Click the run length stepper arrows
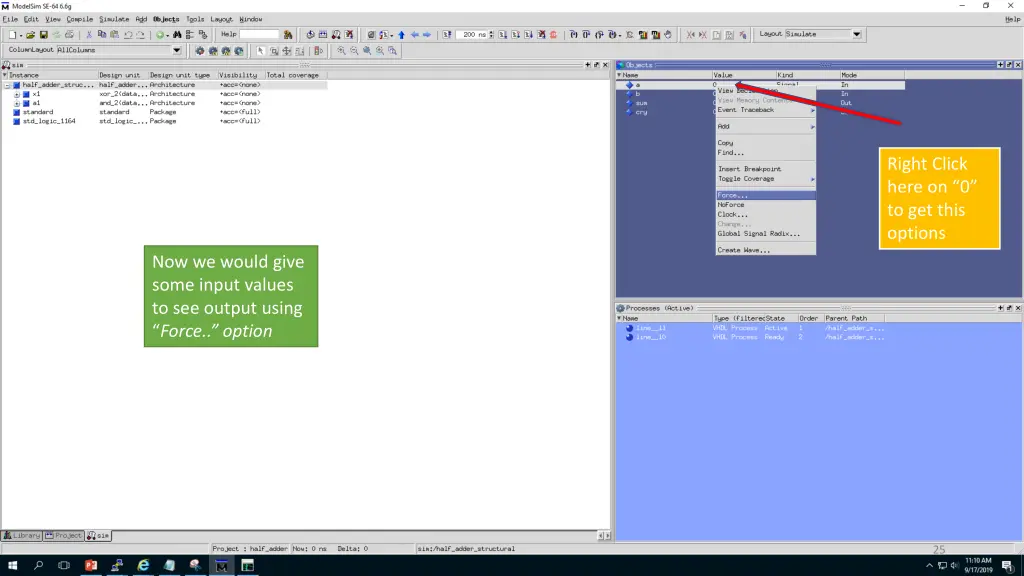Viewport: 1024px width, 576px height. click(491, 35)
